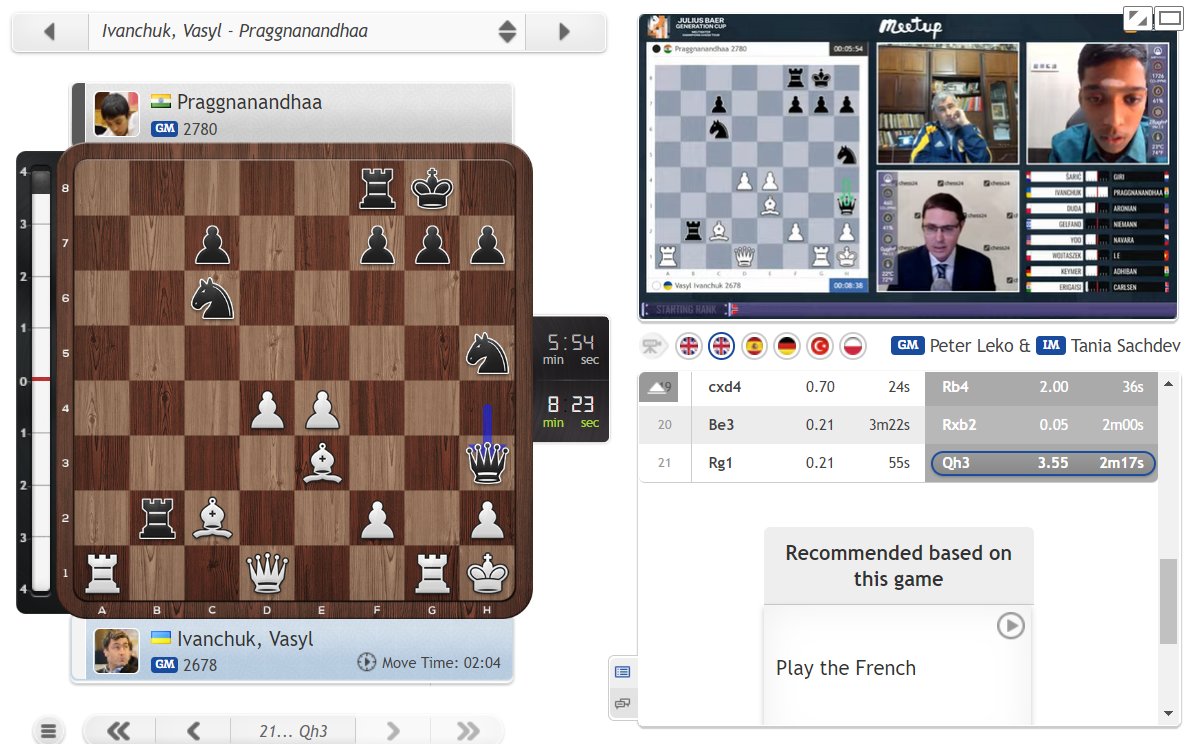This screenshot has width=1198, height=744.
Task: Open the hamburger menu below the board
Action: 48,731
